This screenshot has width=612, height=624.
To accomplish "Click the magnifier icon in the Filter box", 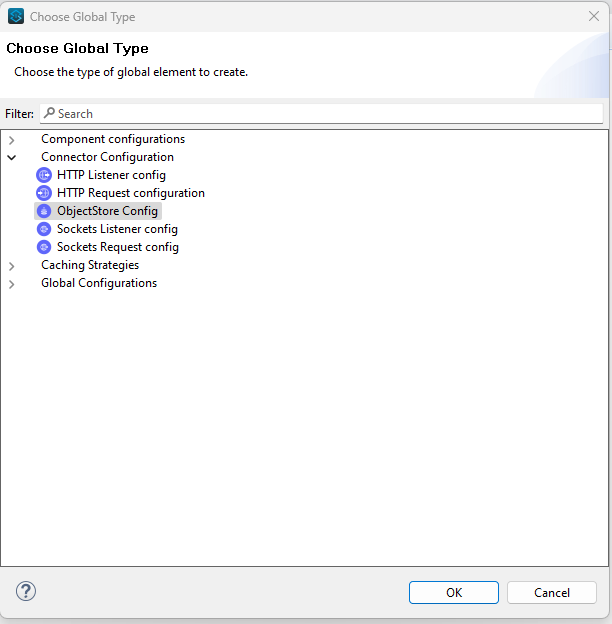I will pyautogui.click(x=49, y=114).
